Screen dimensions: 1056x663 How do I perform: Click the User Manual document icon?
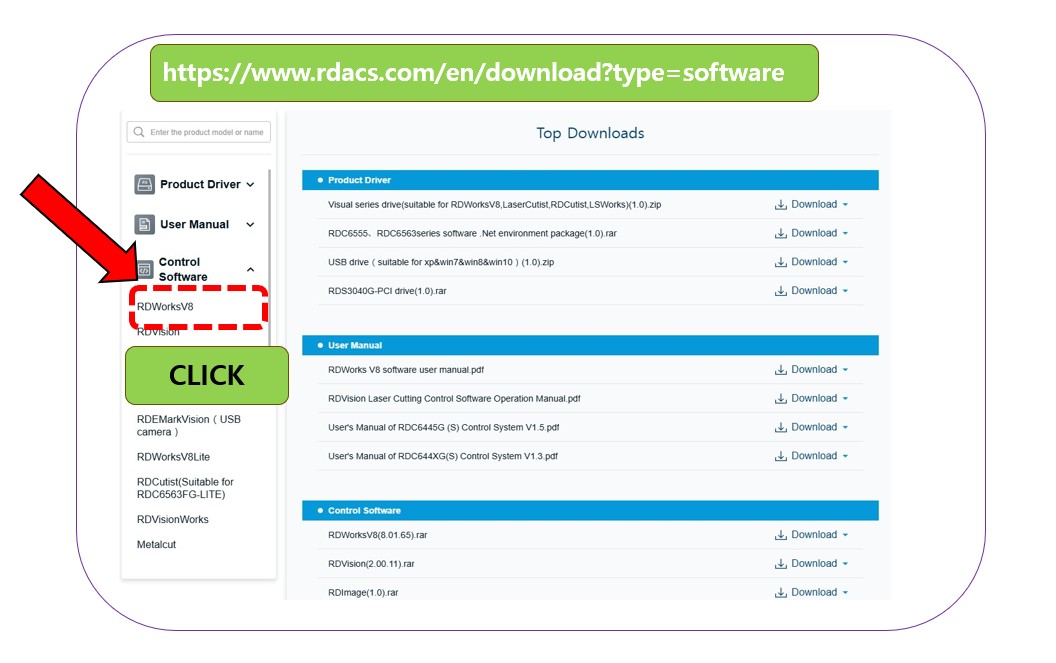(145, 225)
